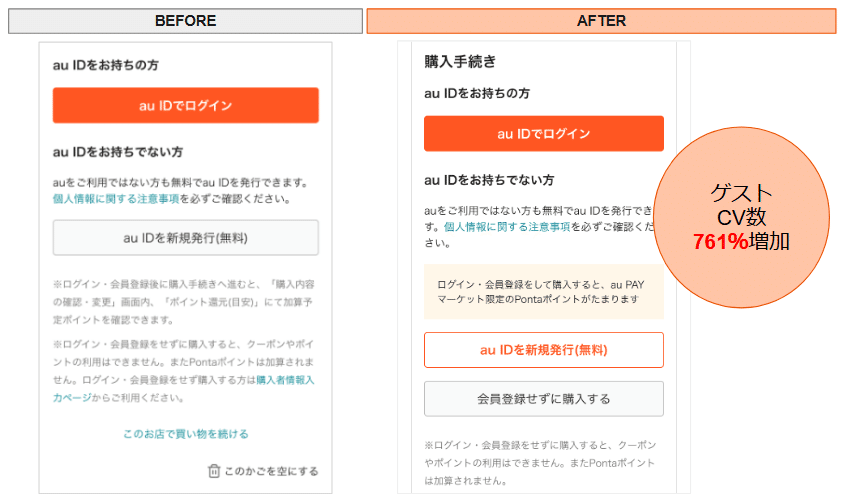850x502 pixels.
Task: Click 'au IDを新規発行(無料)' button in BEFORE panel
Action: coord(185,237)
